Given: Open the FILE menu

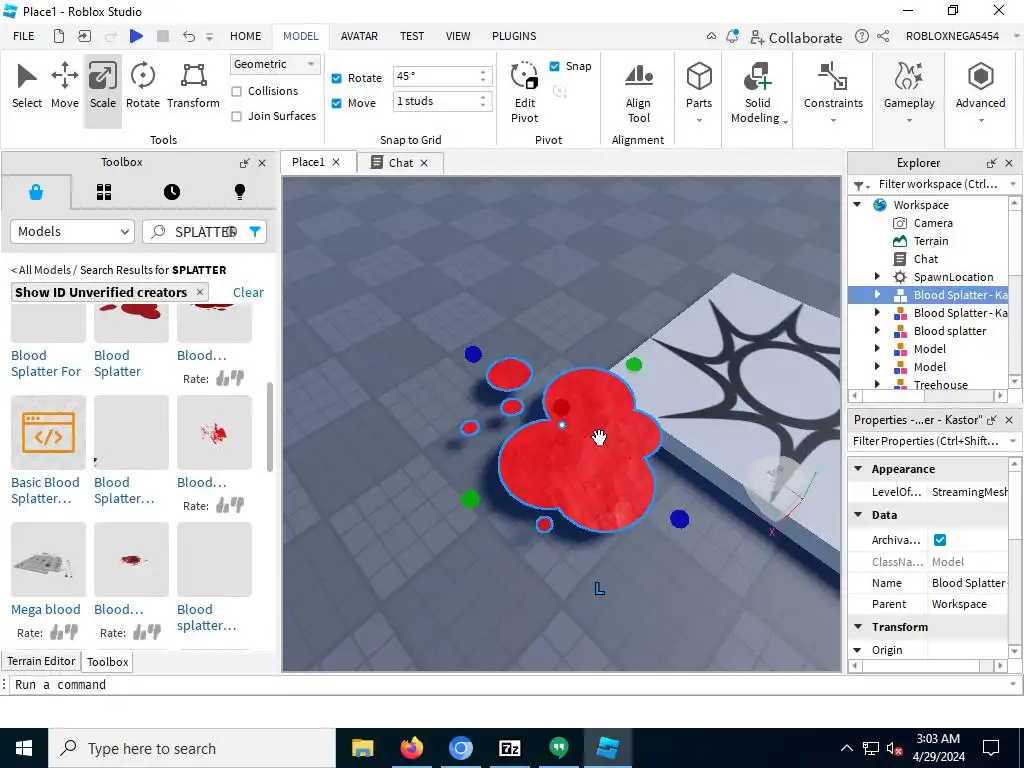Looking at the screenshot, I should (24, 36).
